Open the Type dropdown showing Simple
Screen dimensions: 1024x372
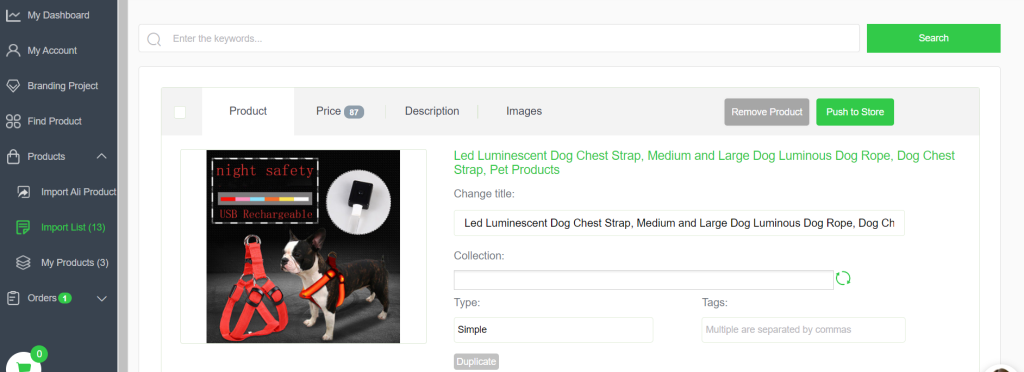click(x=553, y=330)
